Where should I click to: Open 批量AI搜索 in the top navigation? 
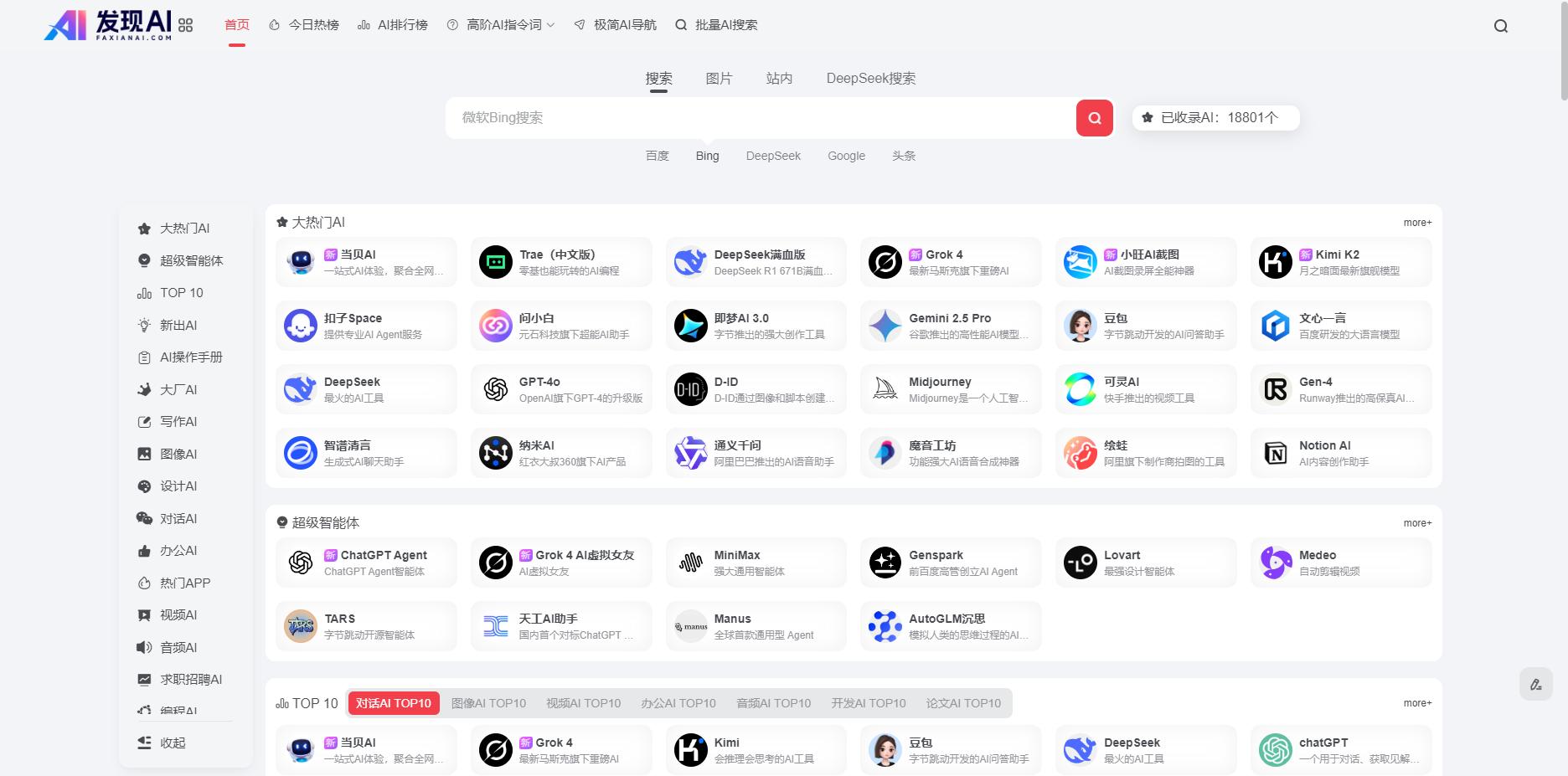(716, 25)
